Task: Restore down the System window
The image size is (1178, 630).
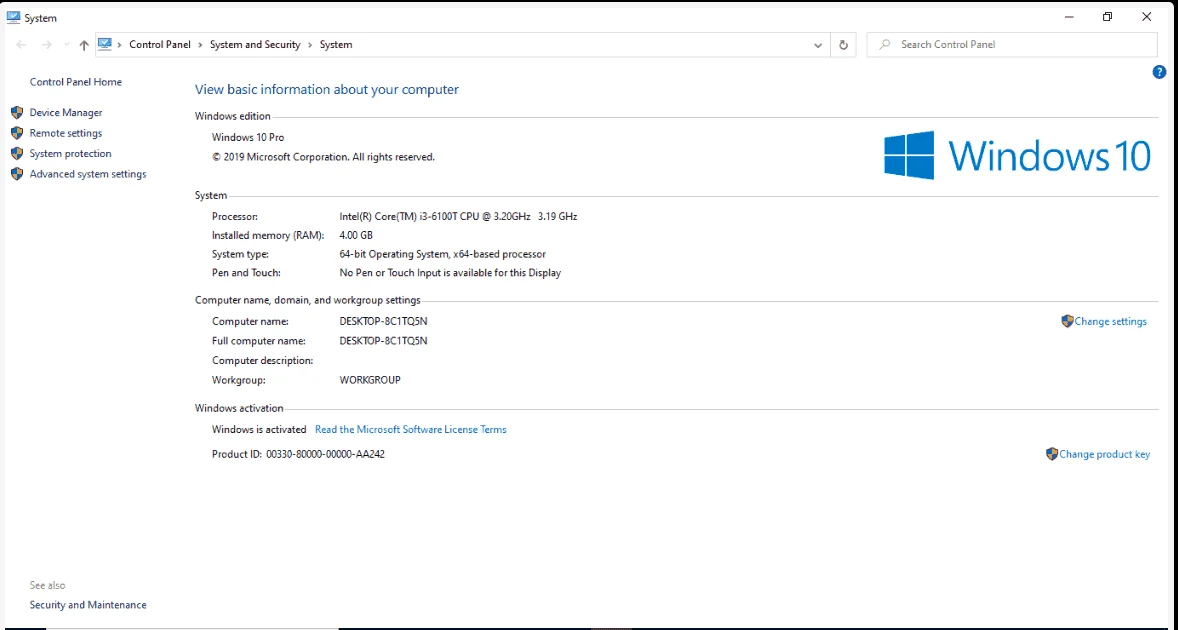Action: click(x=1107, y=17)
